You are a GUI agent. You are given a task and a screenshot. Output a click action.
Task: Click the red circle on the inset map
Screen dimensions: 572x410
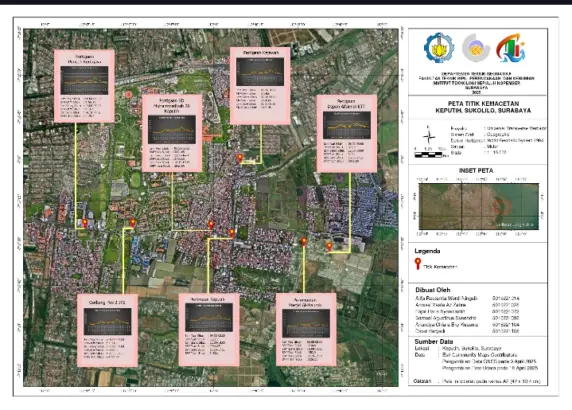[503, 206]
